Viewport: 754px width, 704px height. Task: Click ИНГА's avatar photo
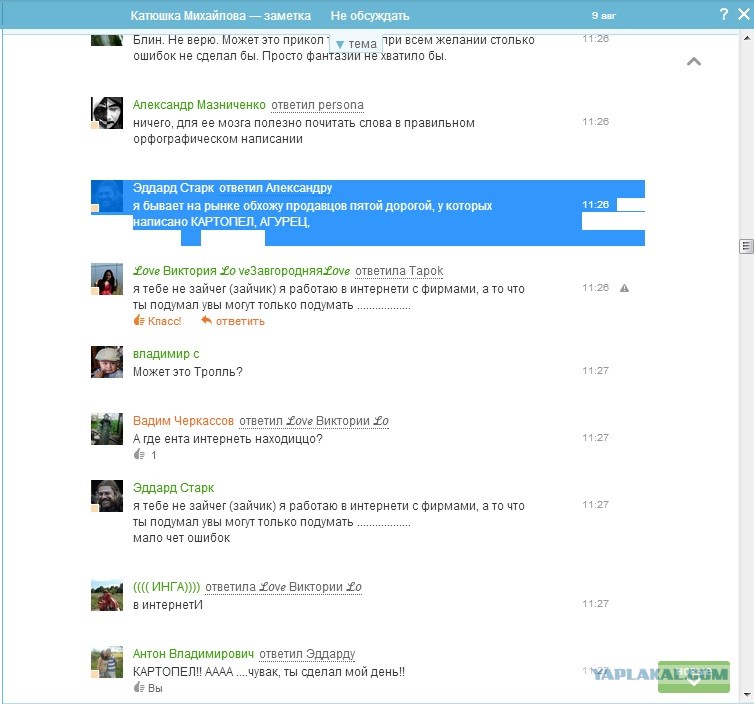click(x=107, y=595)
